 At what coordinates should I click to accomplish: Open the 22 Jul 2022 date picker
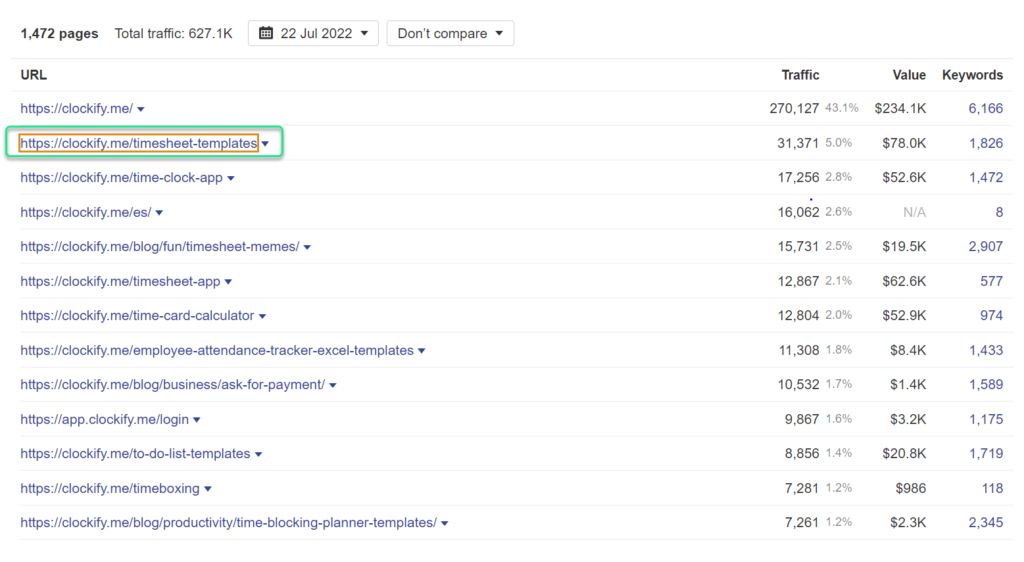click(313, 33)
